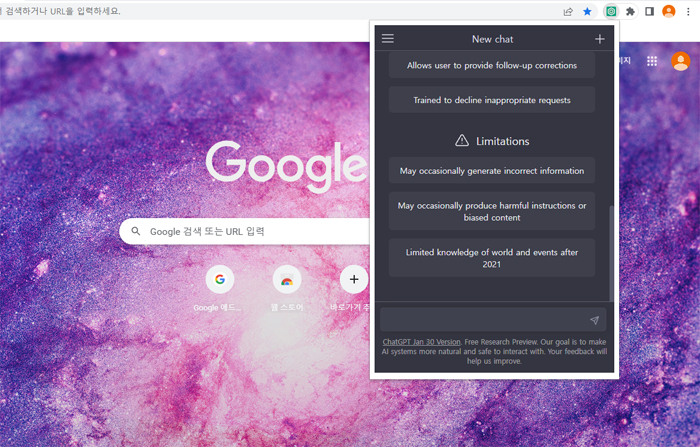Click 'May occasionally produce harmful instructions' card

[x=492, y=211]
